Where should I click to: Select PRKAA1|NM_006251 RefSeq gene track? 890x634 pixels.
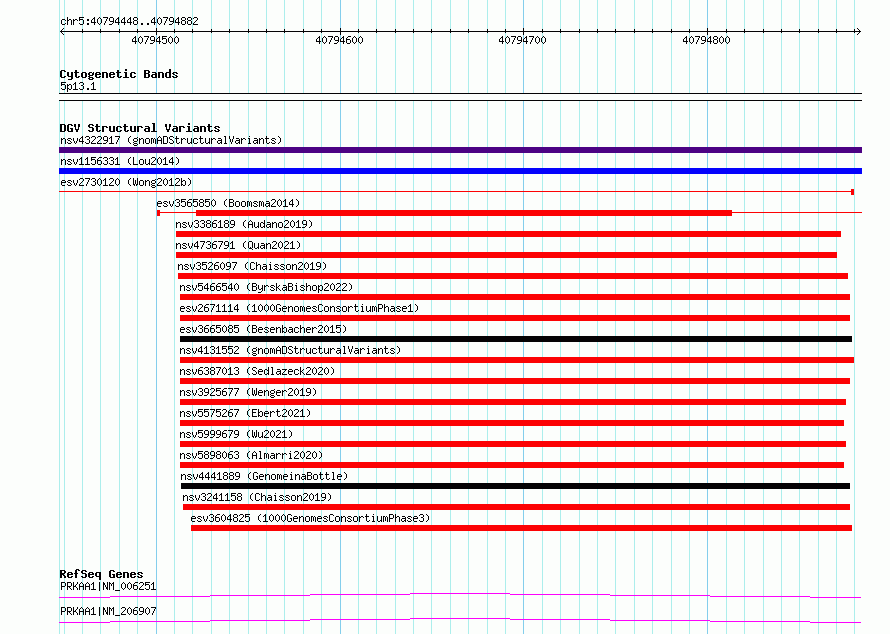click(x=460, y=595)
